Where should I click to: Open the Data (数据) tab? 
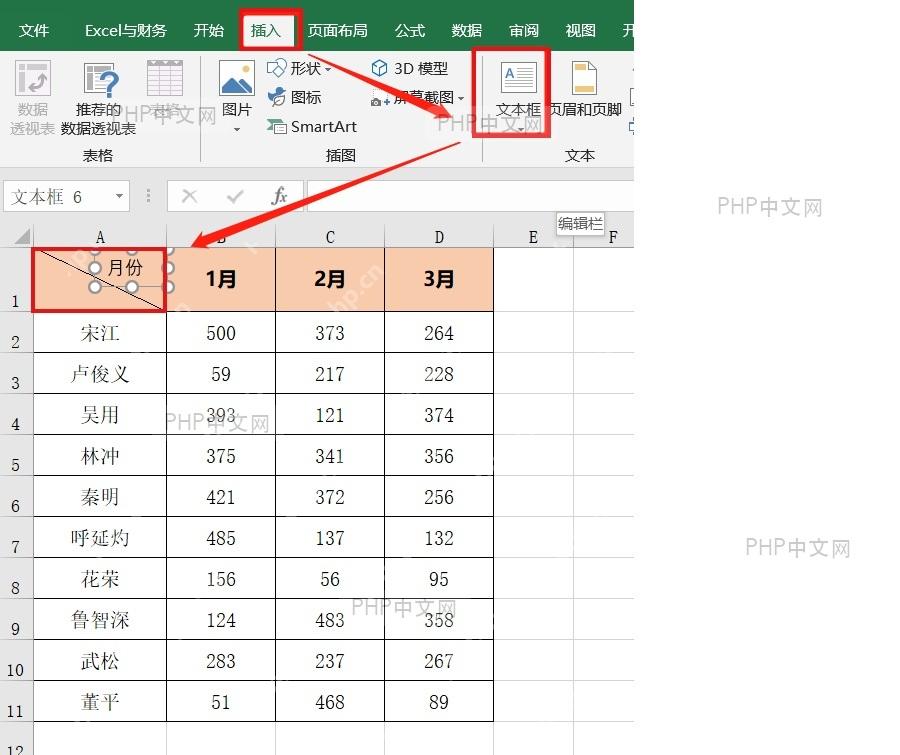point(467,30)
